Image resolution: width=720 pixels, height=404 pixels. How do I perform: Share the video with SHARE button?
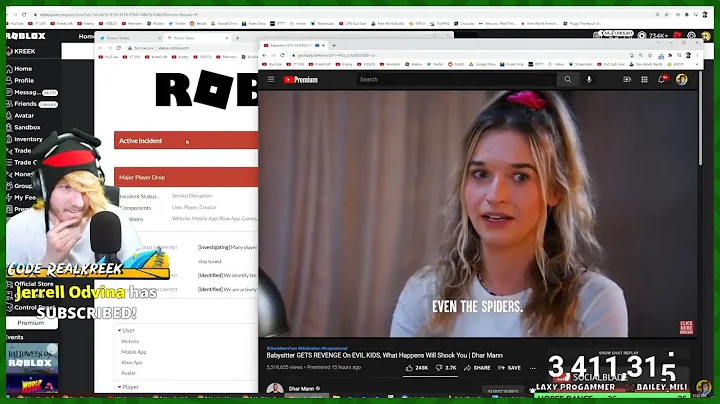click(x=477, y=368)
